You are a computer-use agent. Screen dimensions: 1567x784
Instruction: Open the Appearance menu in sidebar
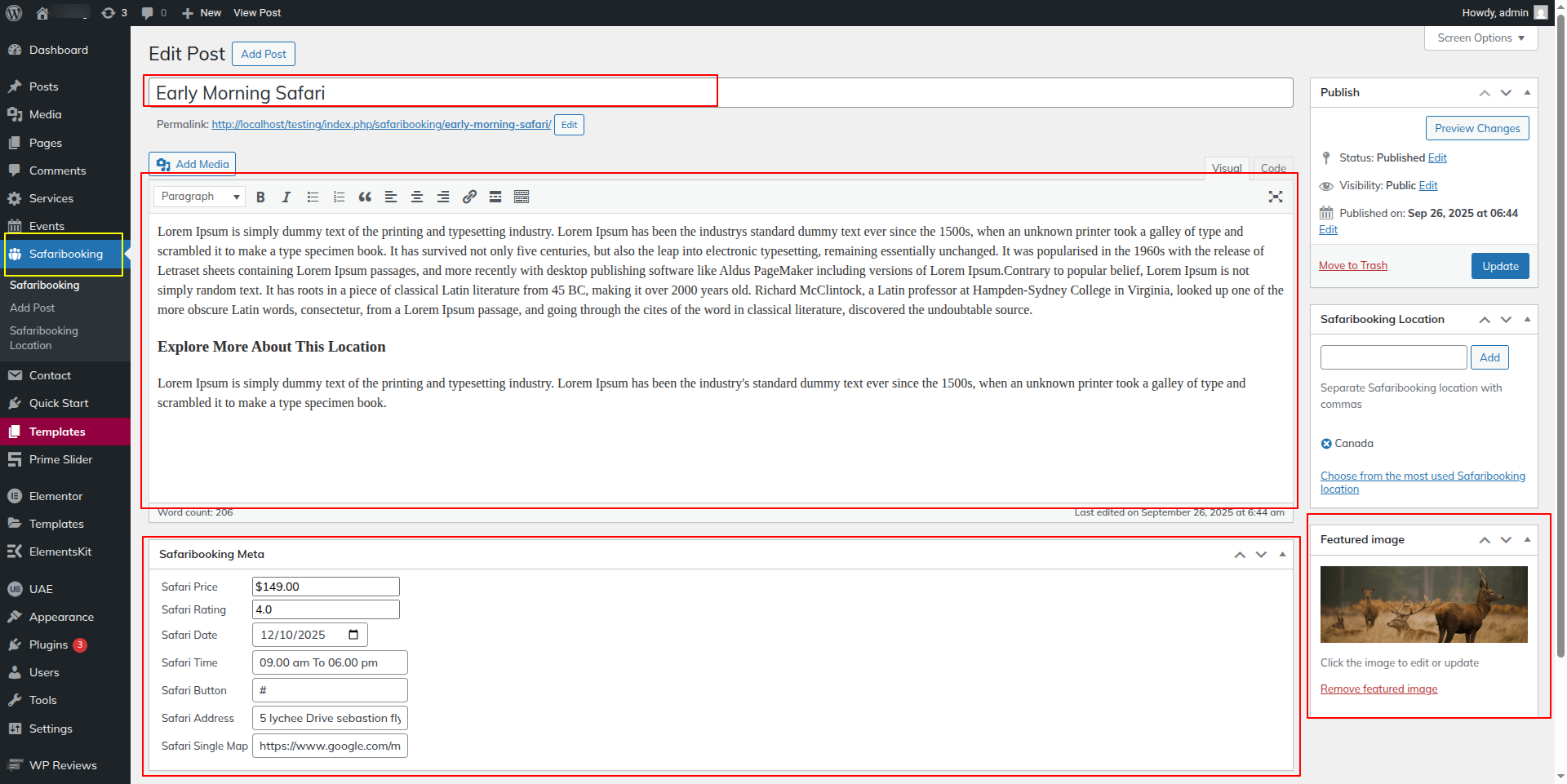(x=61, y=617)
